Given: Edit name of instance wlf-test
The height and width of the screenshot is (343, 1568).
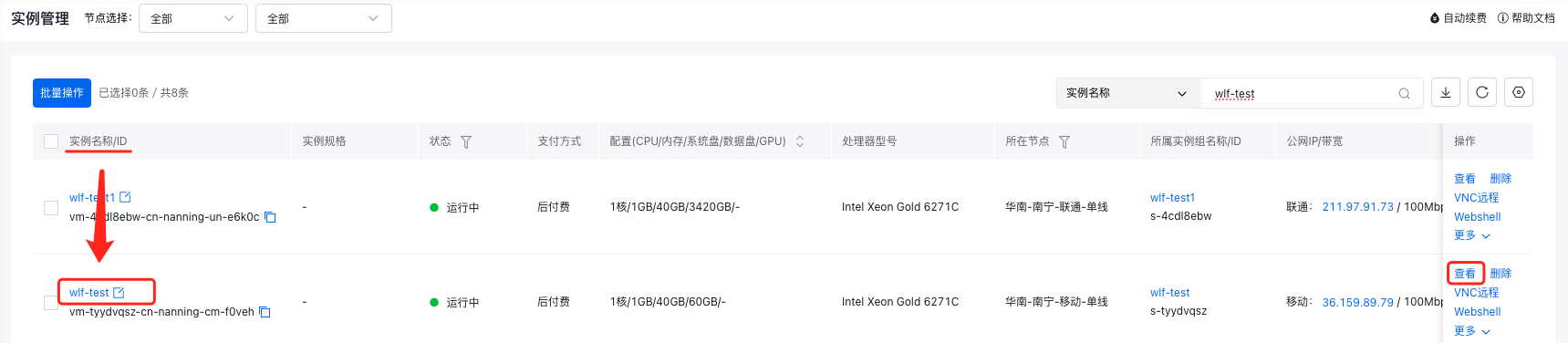Looking at the screenshot, I should coord(119,292).
